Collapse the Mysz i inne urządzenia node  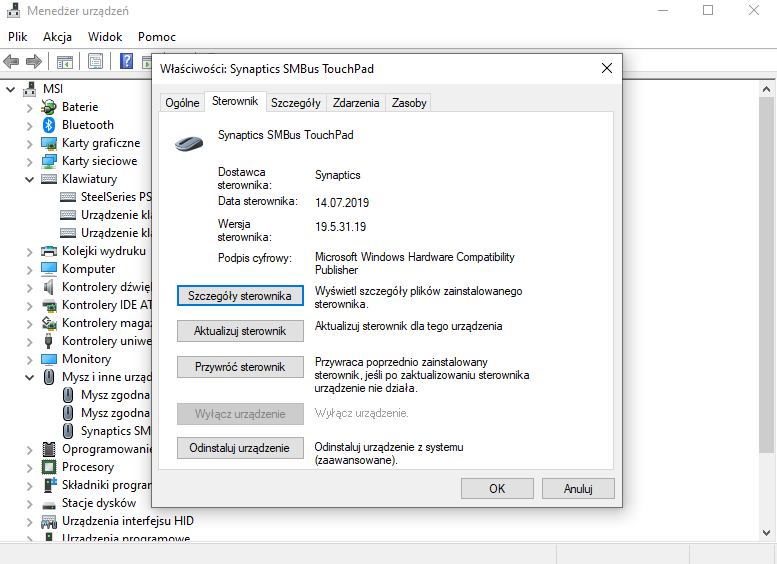(x=29, y=378)
